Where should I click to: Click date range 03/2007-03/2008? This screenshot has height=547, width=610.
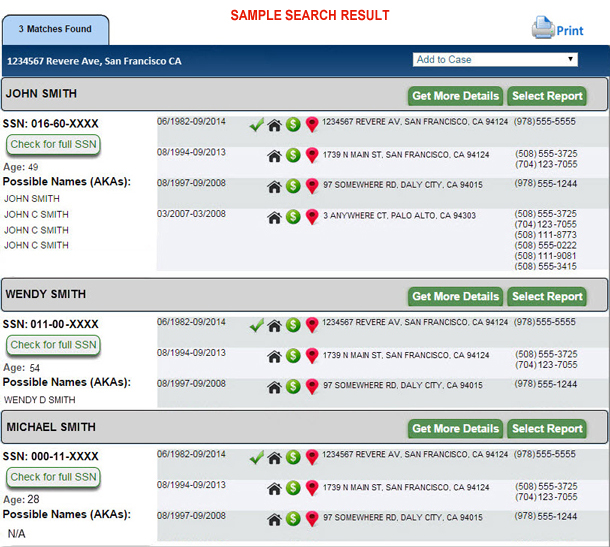tap(191, 214)
